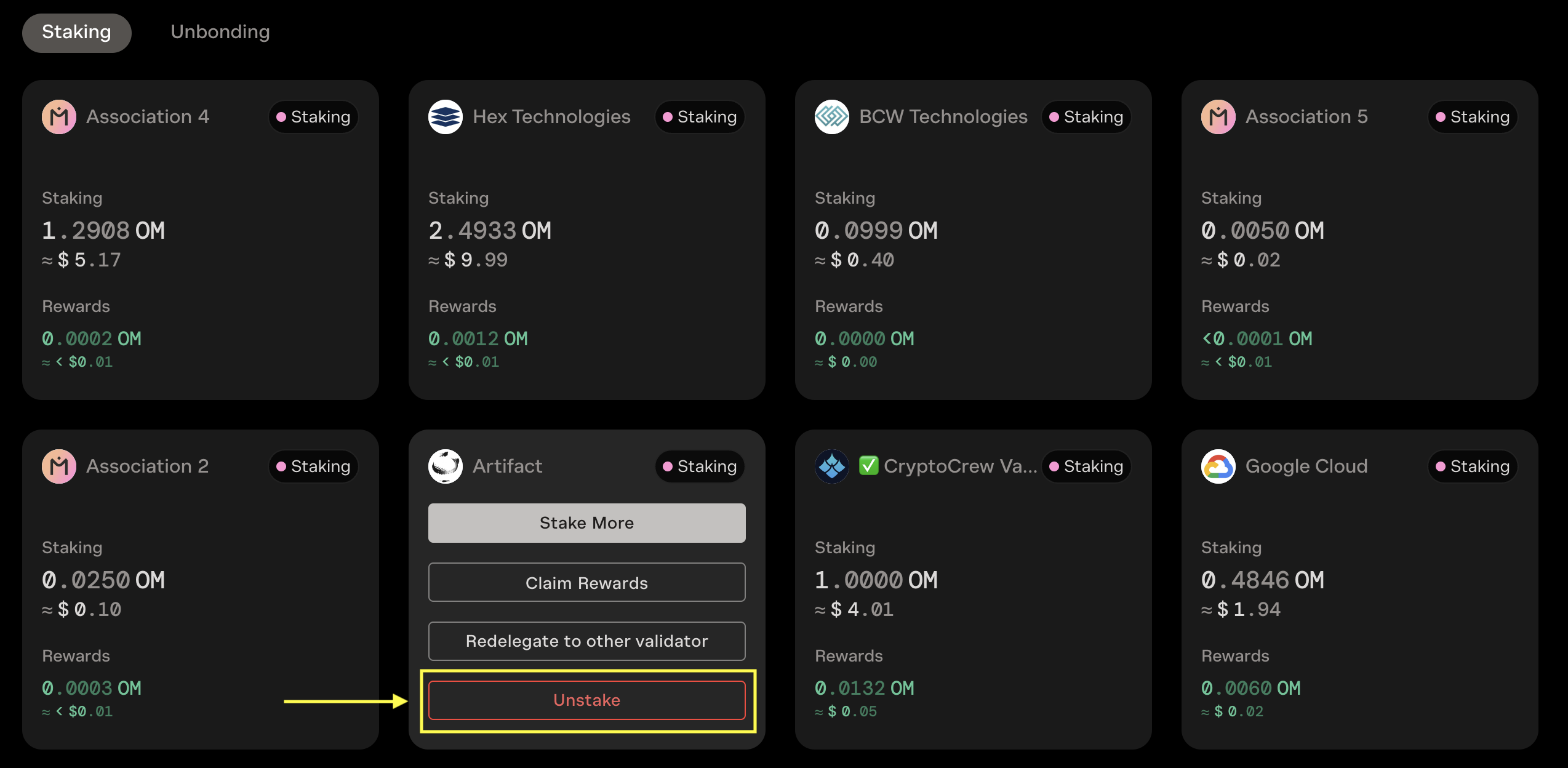Select the Staking tab

click(76, 32)
